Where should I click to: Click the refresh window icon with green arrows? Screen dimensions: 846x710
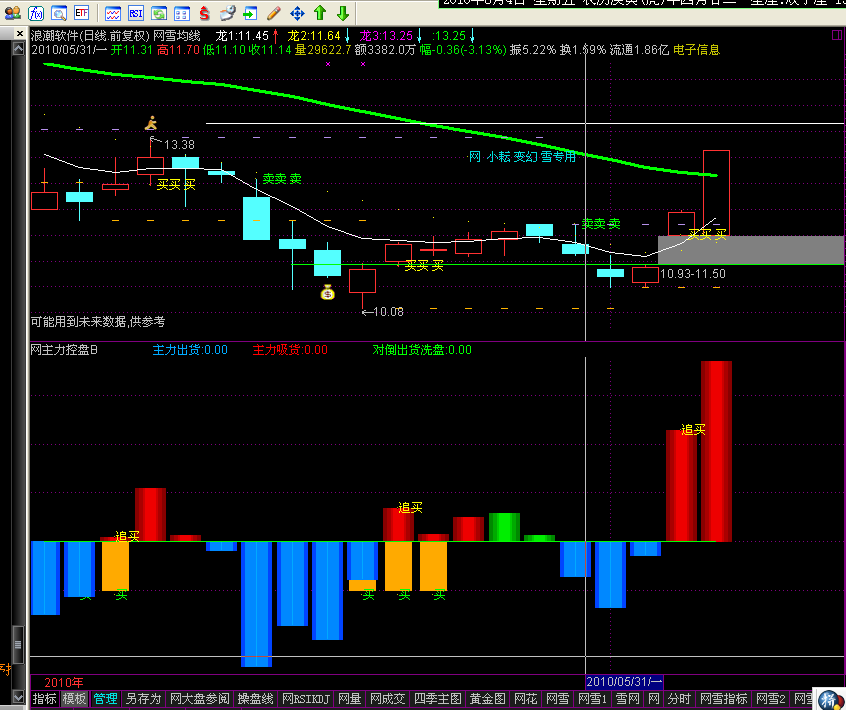[159, 13]
